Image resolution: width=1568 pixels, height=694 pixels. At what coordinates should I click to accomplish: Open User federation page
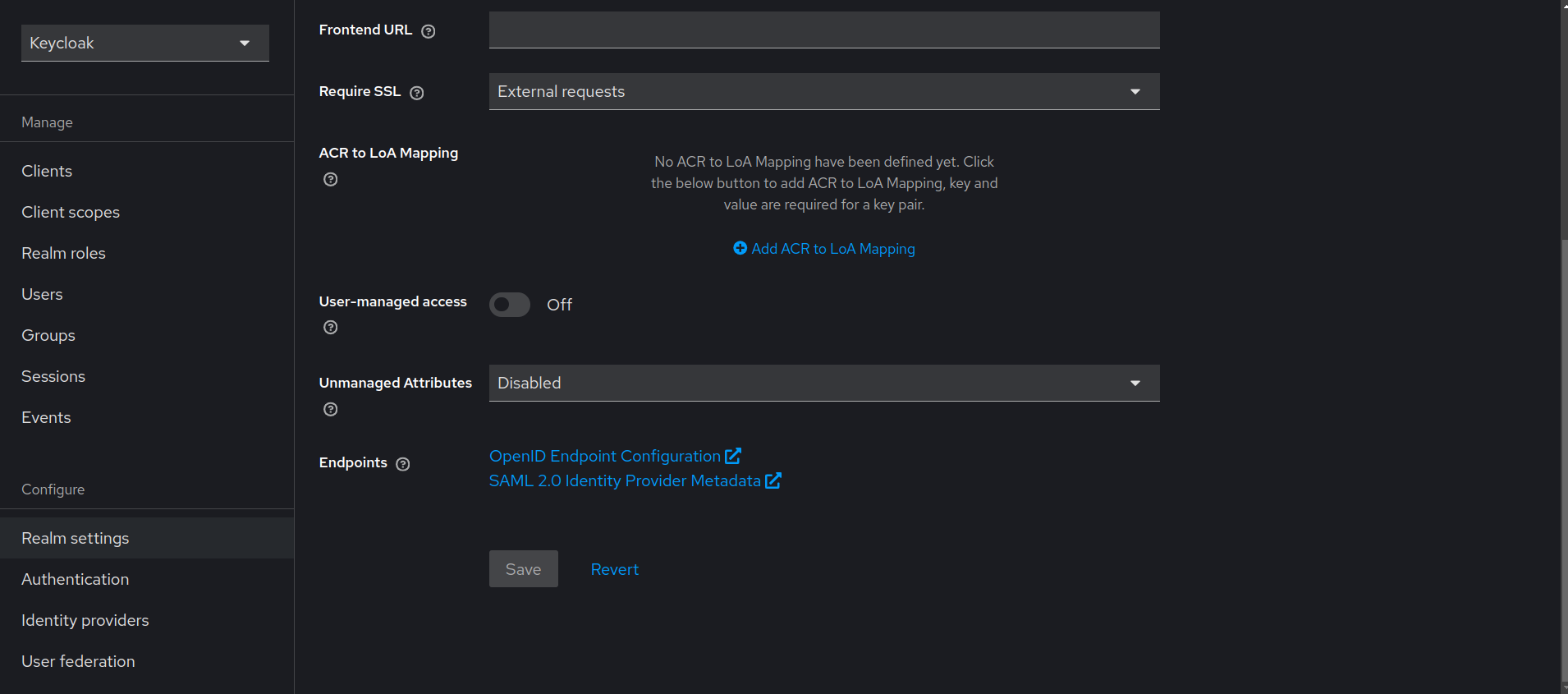[147, 661]
